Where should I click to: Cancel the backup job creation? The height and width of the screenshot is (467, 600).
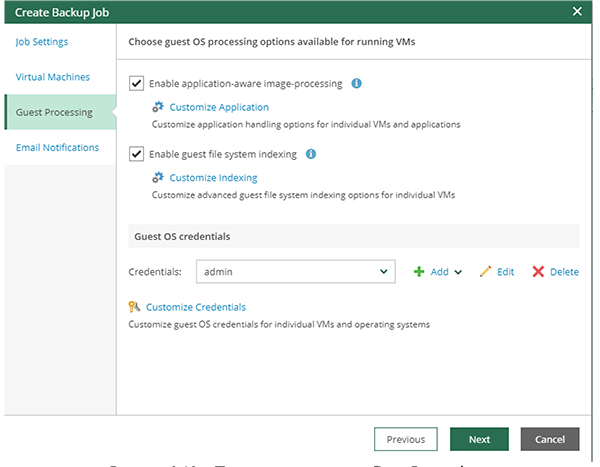coord(550,439)
